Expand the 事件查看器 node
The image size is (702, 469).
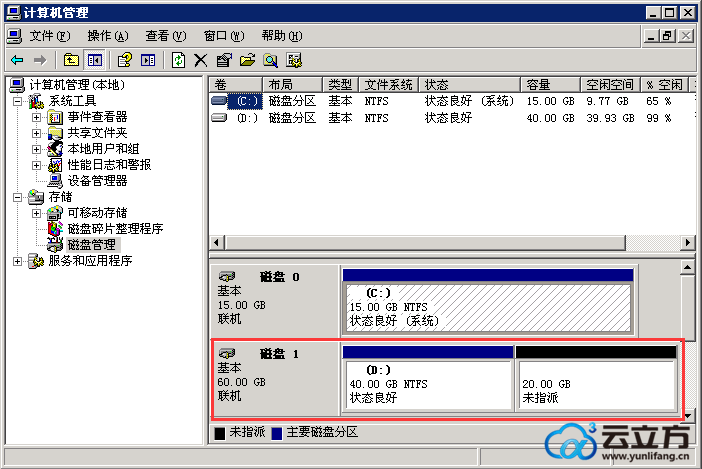pyautogui.click(x=36, y=117)
